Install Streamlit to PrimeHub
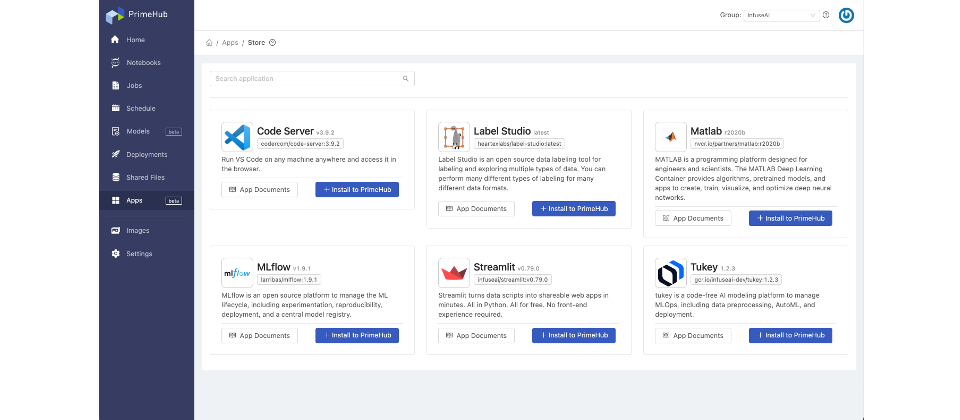The height and width of the screenshot is (420, 960). (573, 335)
